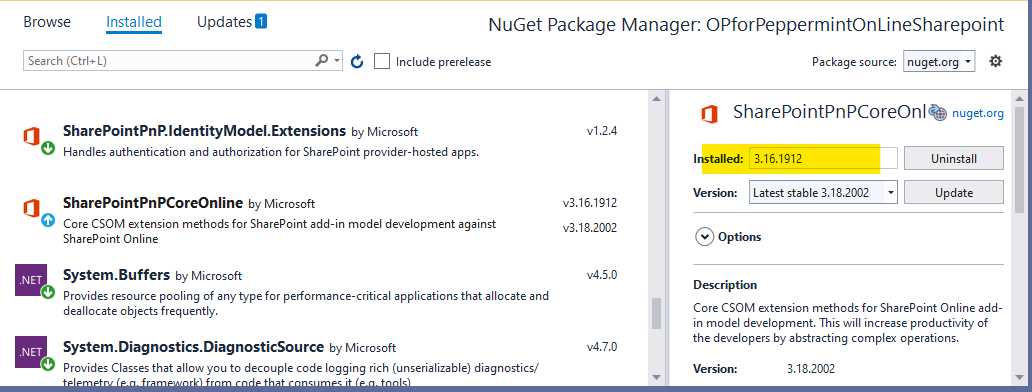Switch to the Browse tab
Screen dimensions: 1032x392
click(x=47, y=22)
